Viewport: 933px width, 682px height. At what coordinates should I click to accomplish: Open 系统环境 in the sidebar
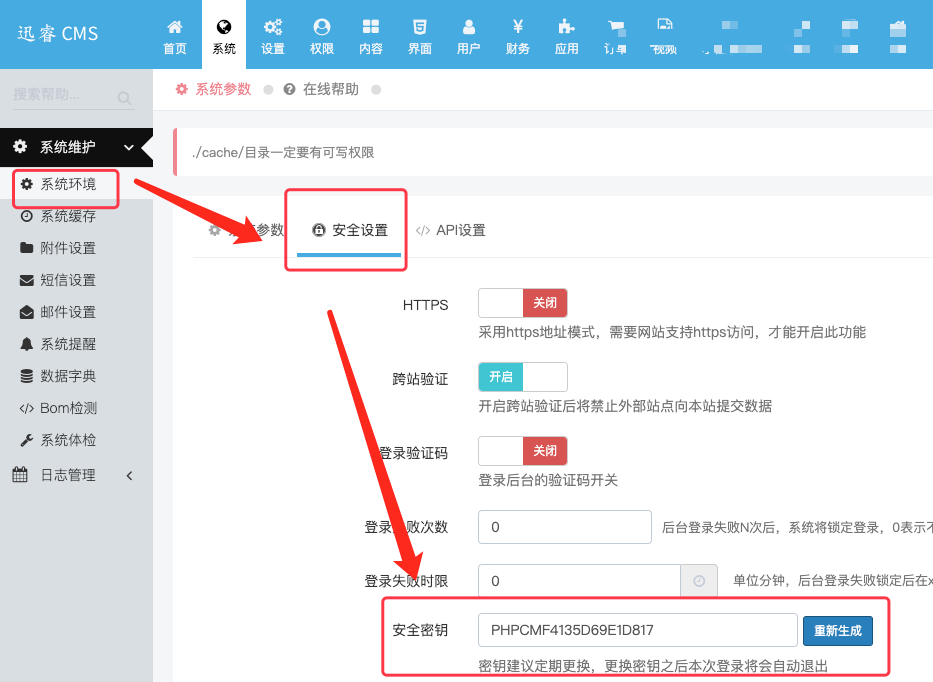(x=67, y=184)
